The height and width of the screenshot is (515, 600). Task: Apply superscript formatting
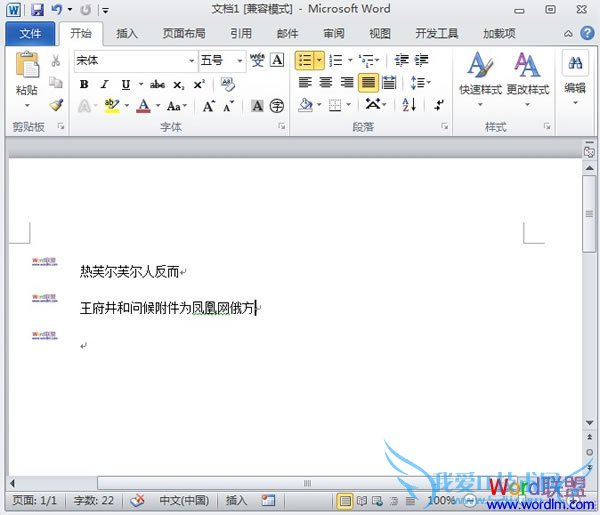click(199, 85)
